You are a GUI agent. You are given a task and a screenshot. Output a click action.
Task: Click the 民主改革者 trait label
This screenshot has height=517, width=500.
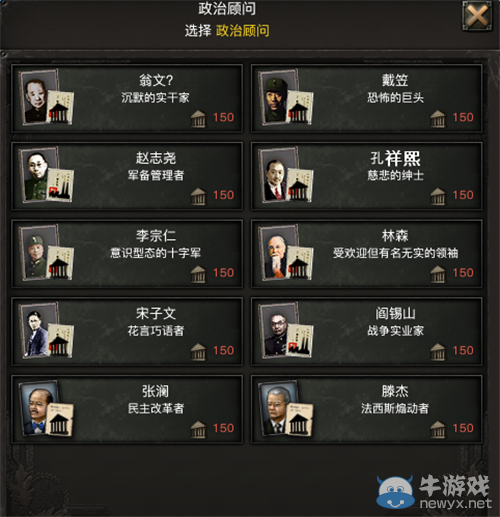point(156,408)
